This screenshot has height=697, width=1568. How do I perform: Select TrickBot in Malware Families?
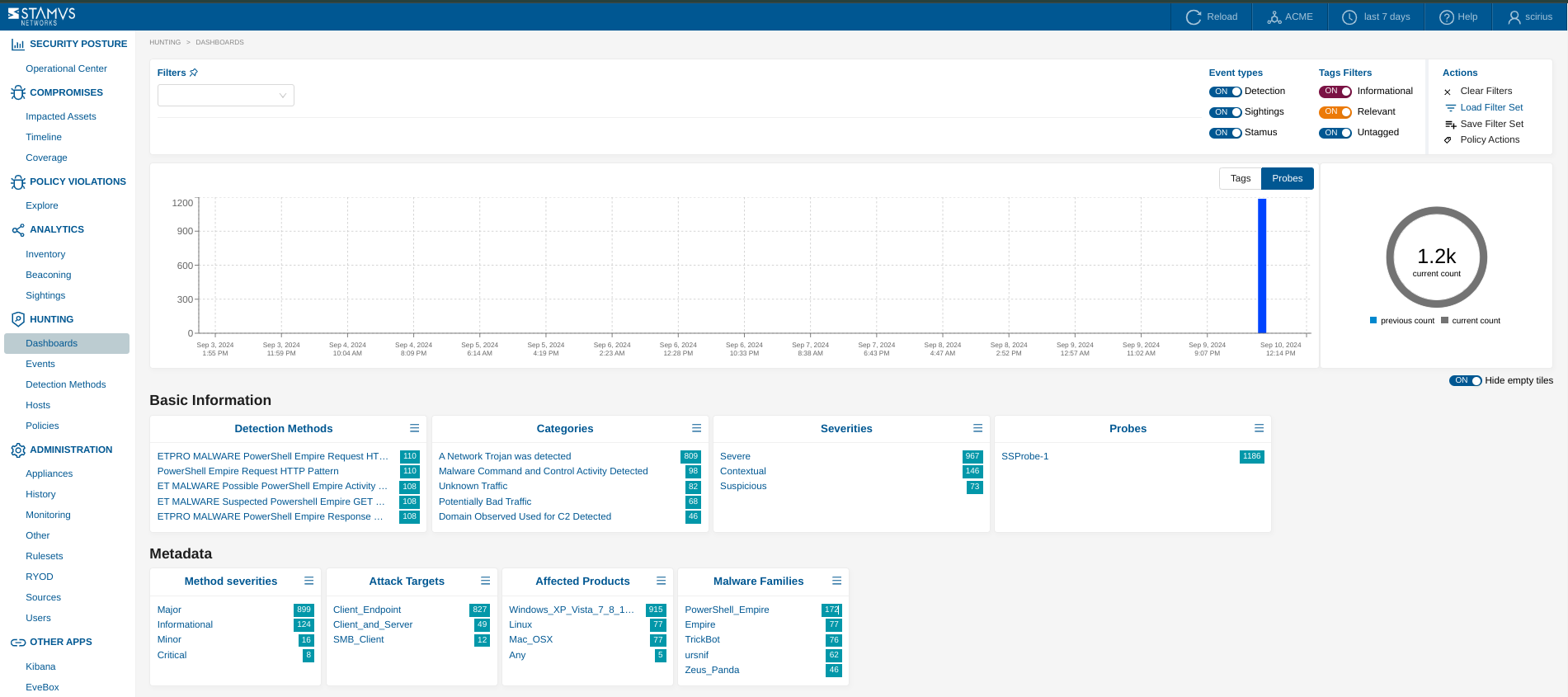(x=702, y=639)
